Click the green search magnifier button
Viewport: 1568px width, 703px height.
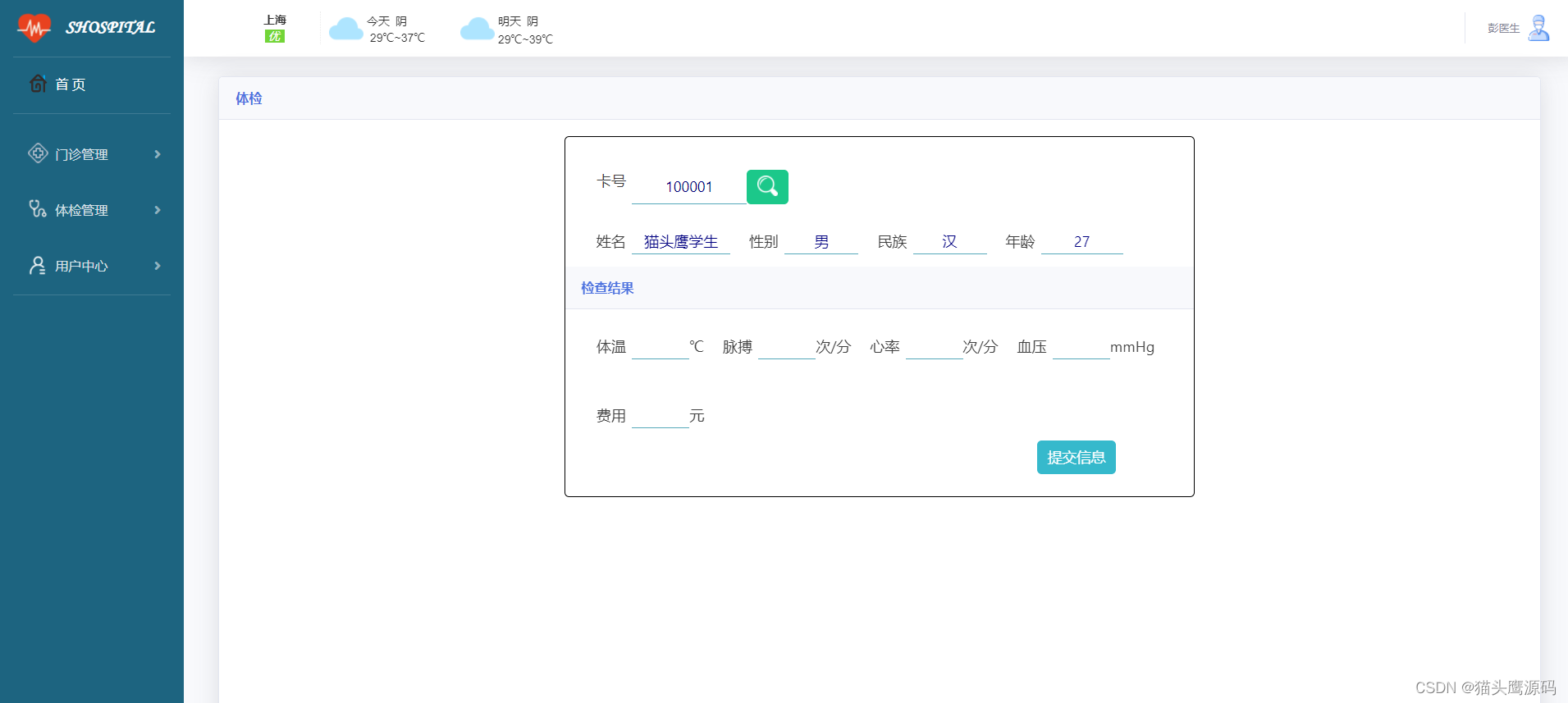tap(767, 187)
